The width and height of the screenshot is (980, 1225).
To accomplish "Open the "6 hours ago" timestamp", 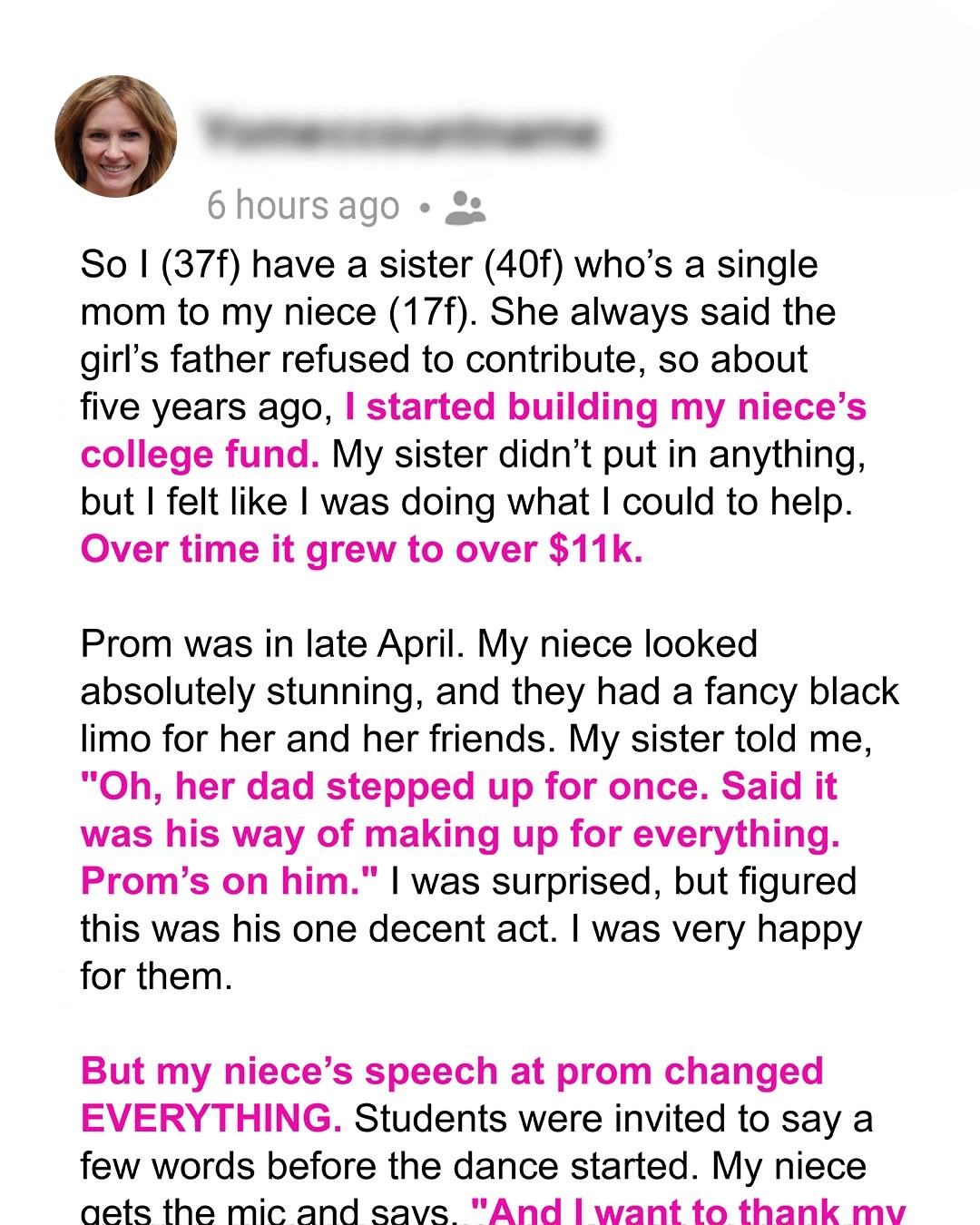I will coord(303,206).
